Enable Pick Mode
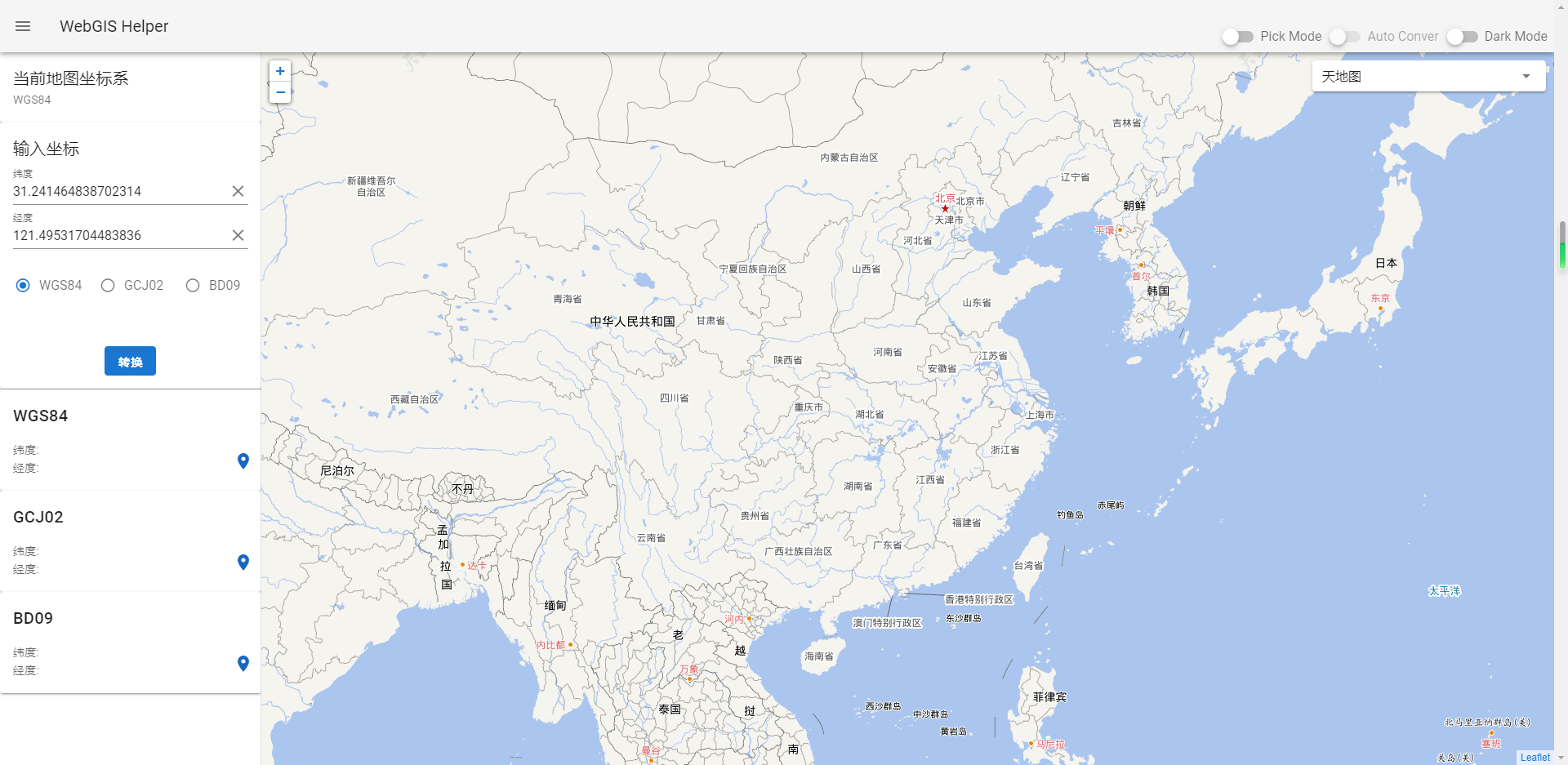1568x765 pixels. (x=1239, y=37)
